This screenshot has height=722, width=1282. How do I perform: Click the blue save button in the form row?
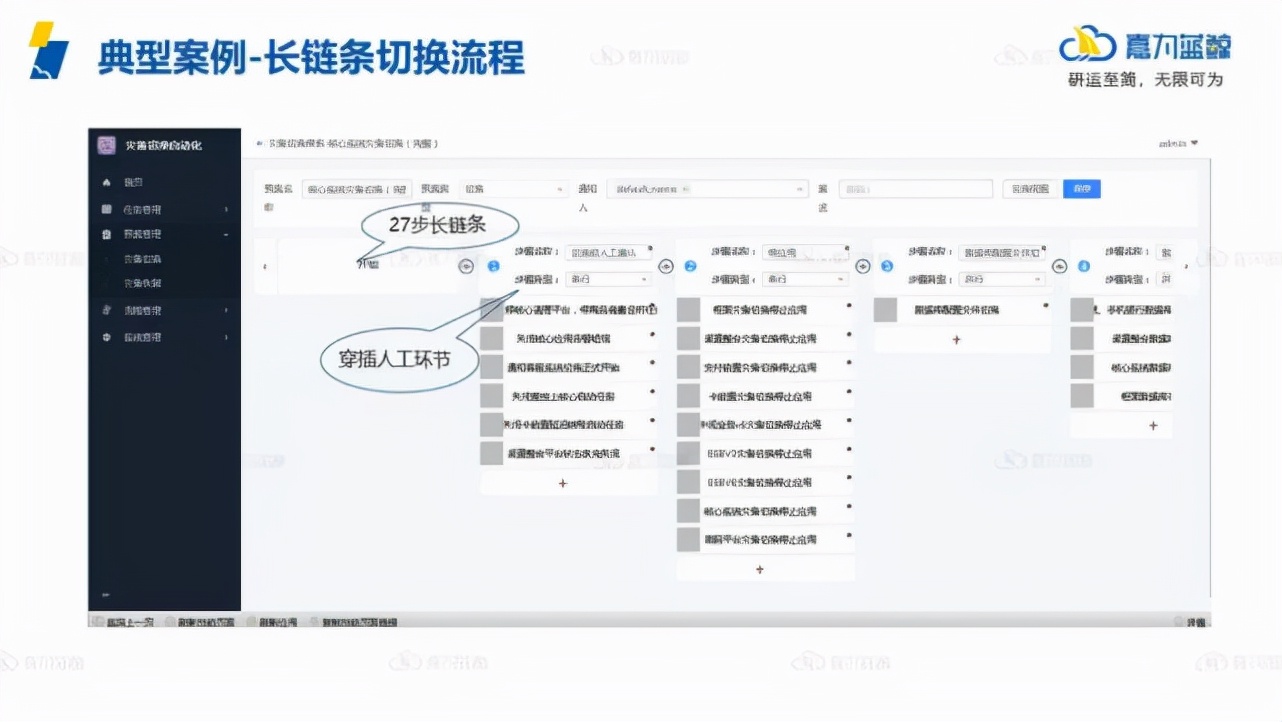pyautogui.click(x=1081, y=188)
